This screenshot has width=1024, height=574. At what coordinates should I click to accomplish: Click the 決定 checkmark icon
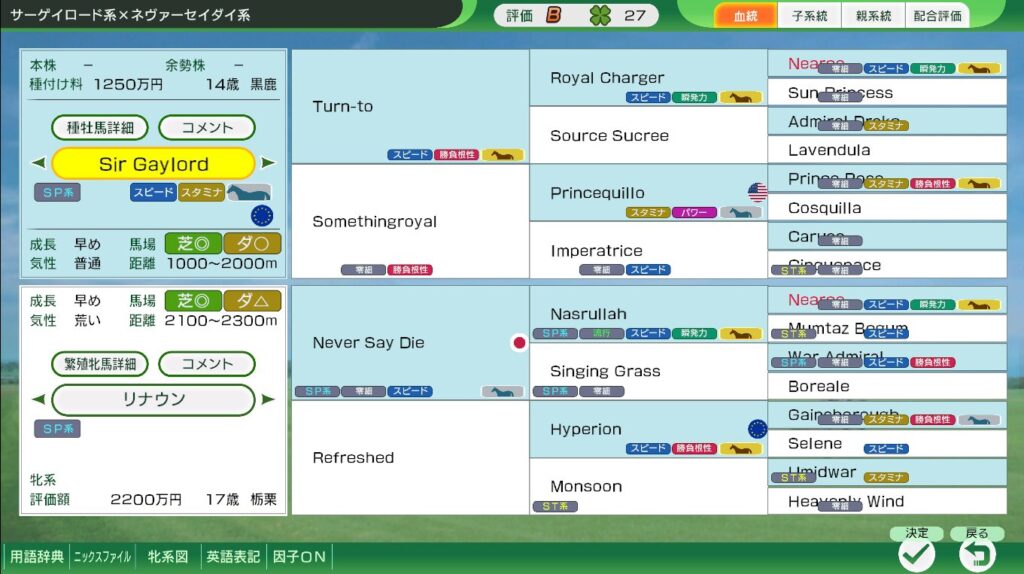pos(916,553)
